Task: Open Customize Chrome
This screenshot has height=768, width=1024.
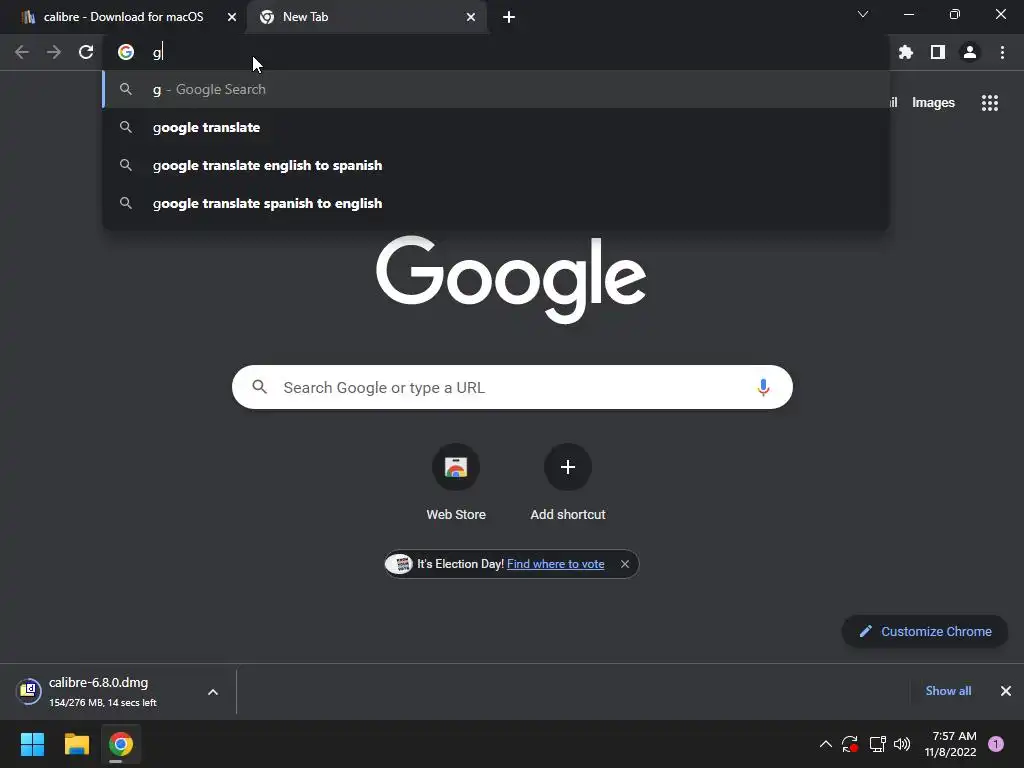Action: tap(925, 632)
